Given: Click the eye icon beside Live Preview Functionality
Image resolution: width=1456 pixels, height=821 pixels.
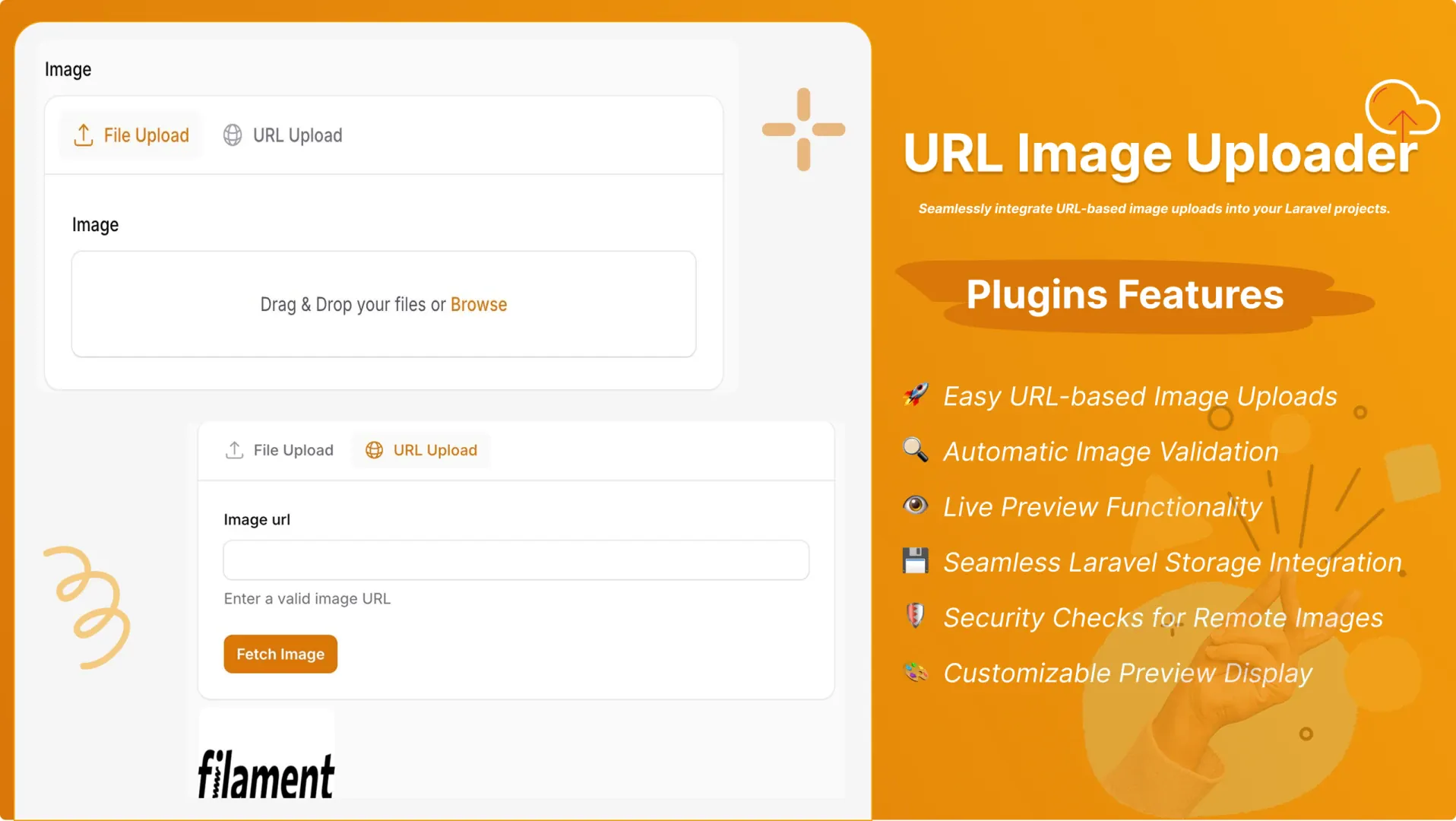Looking at the screenshot, I should pos(916,506).
